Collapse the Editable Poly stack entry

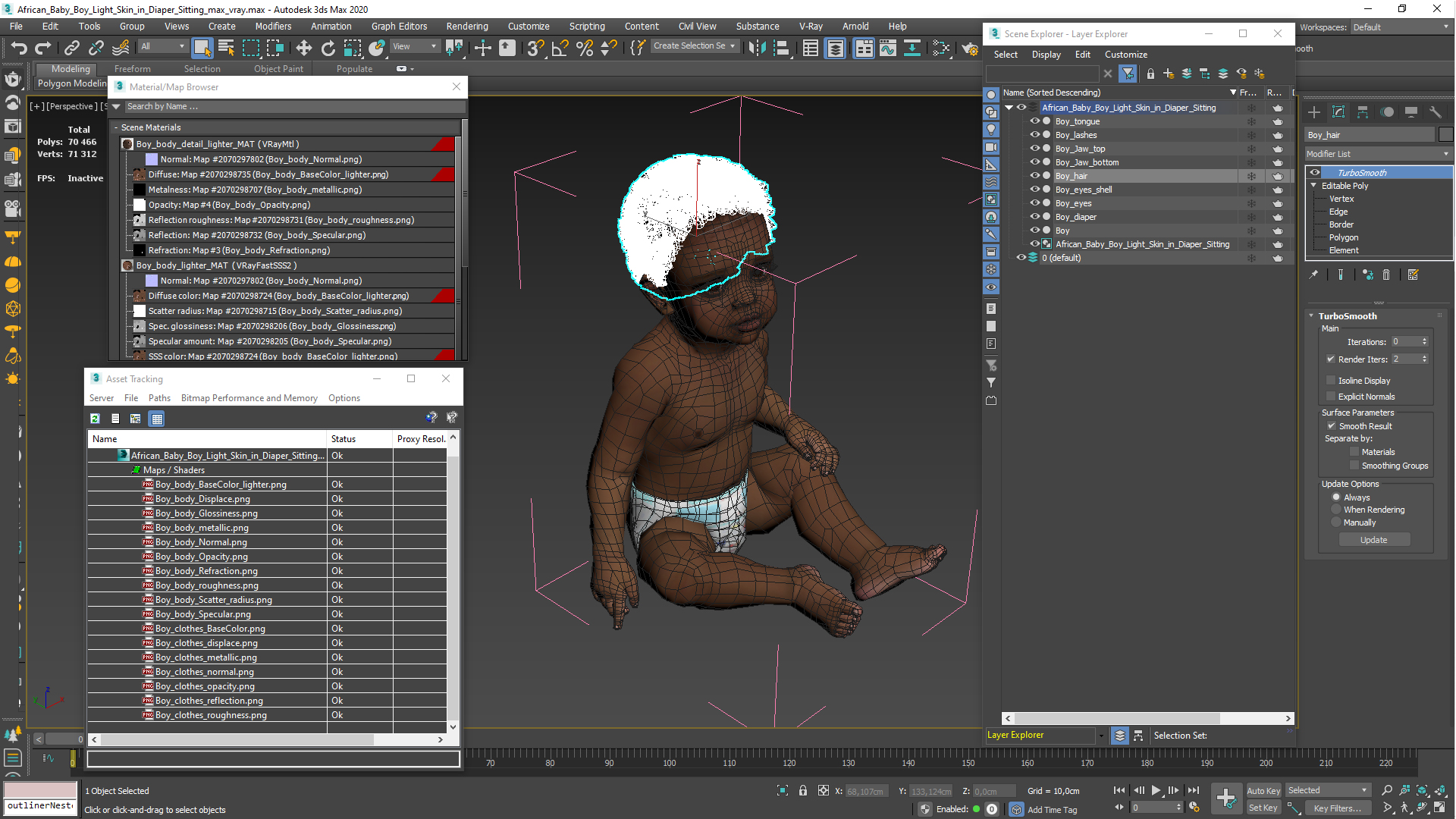click(1314, 186)
